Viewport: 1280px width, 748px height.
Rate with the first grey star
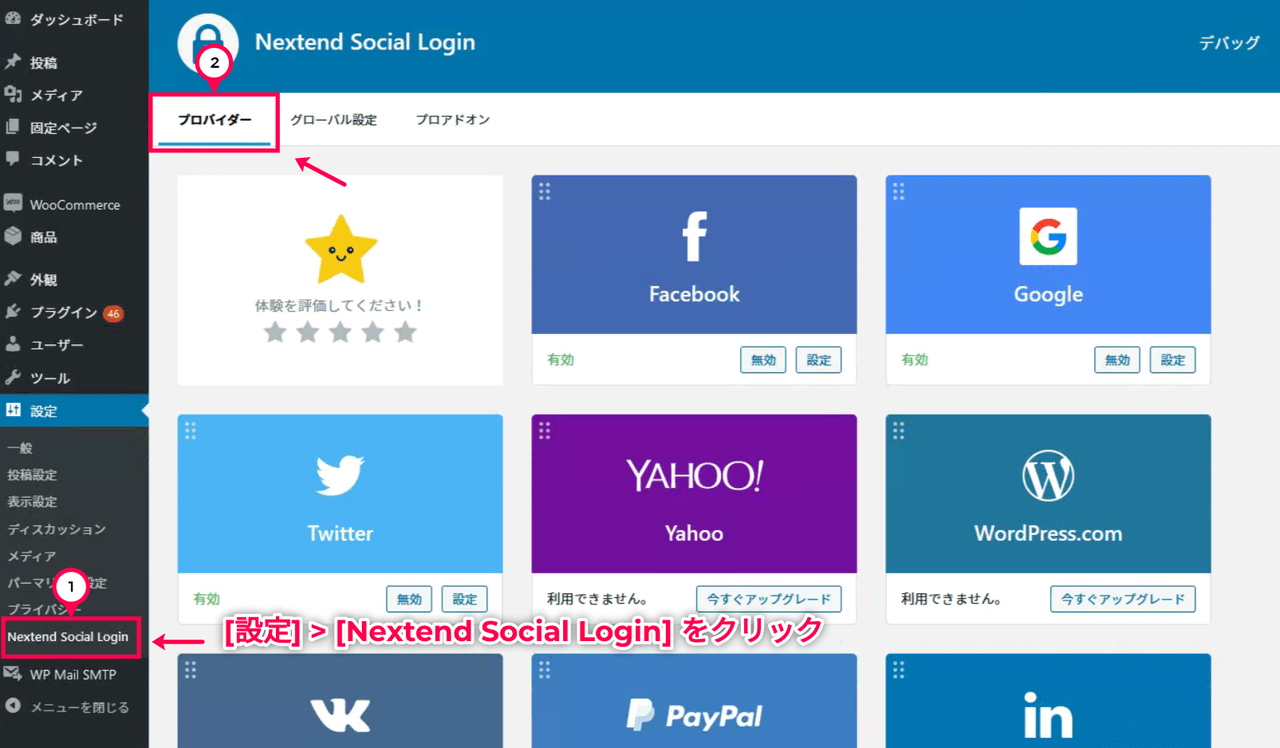275,332
